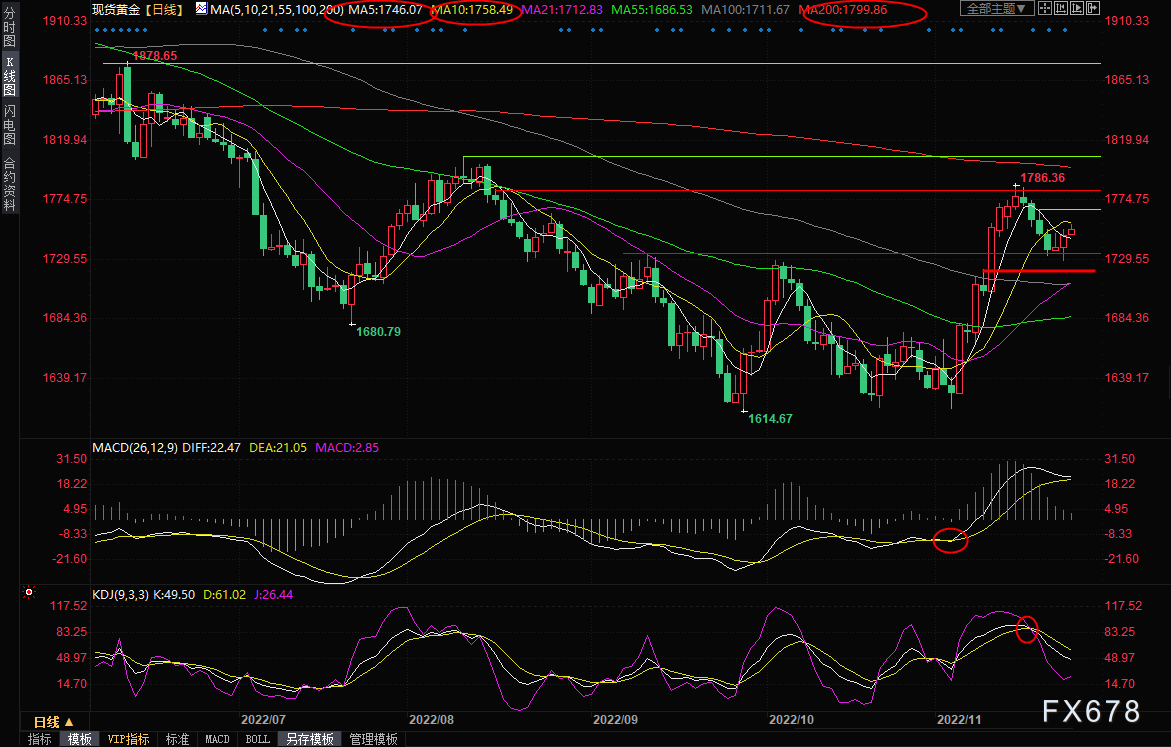Choose the 标准 template
The image size is (1171, 747).
177,739
